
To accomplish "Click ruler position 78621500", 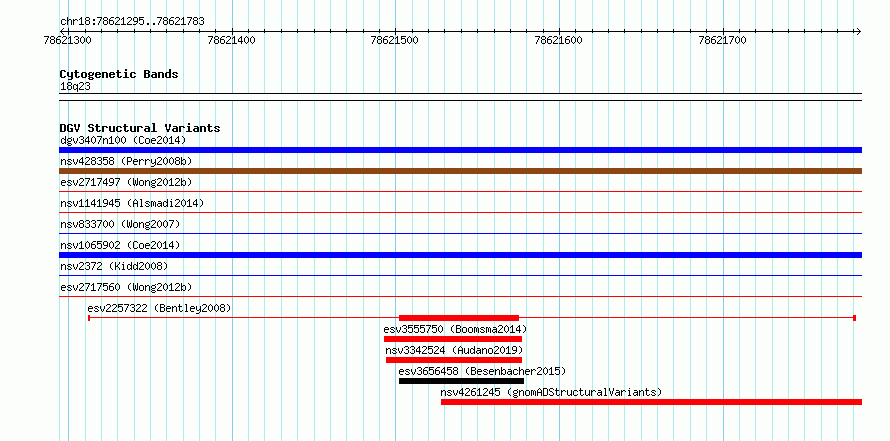I will 394,41.
